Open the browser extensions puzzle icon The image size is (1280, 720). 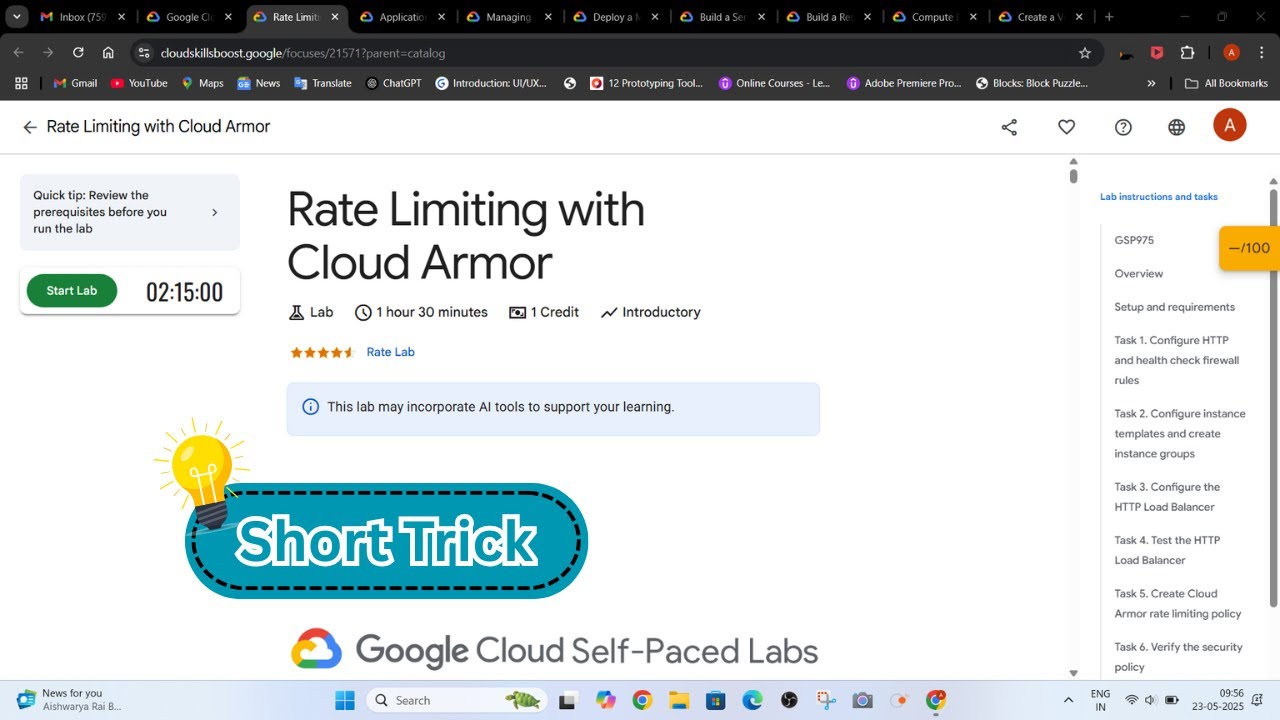pyautogui.click(x=1188, y=52)
